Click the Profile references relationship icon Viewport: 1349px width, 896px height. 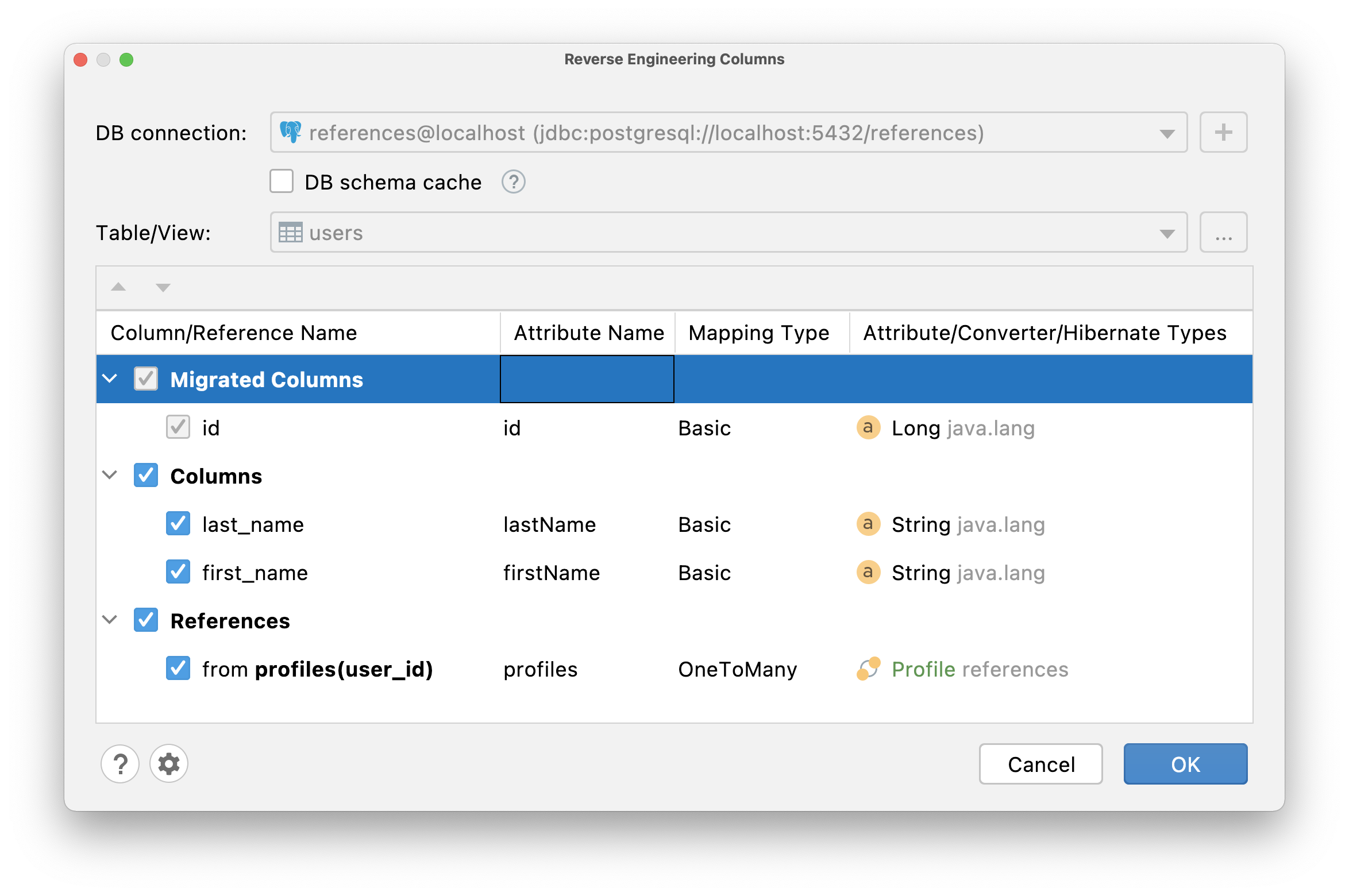(x=868, y=669)
